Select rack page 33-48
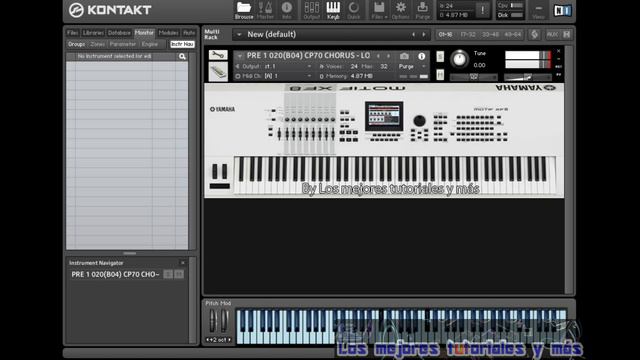The width and height of the screenshot is (640, 360). (x=490, y=35)
